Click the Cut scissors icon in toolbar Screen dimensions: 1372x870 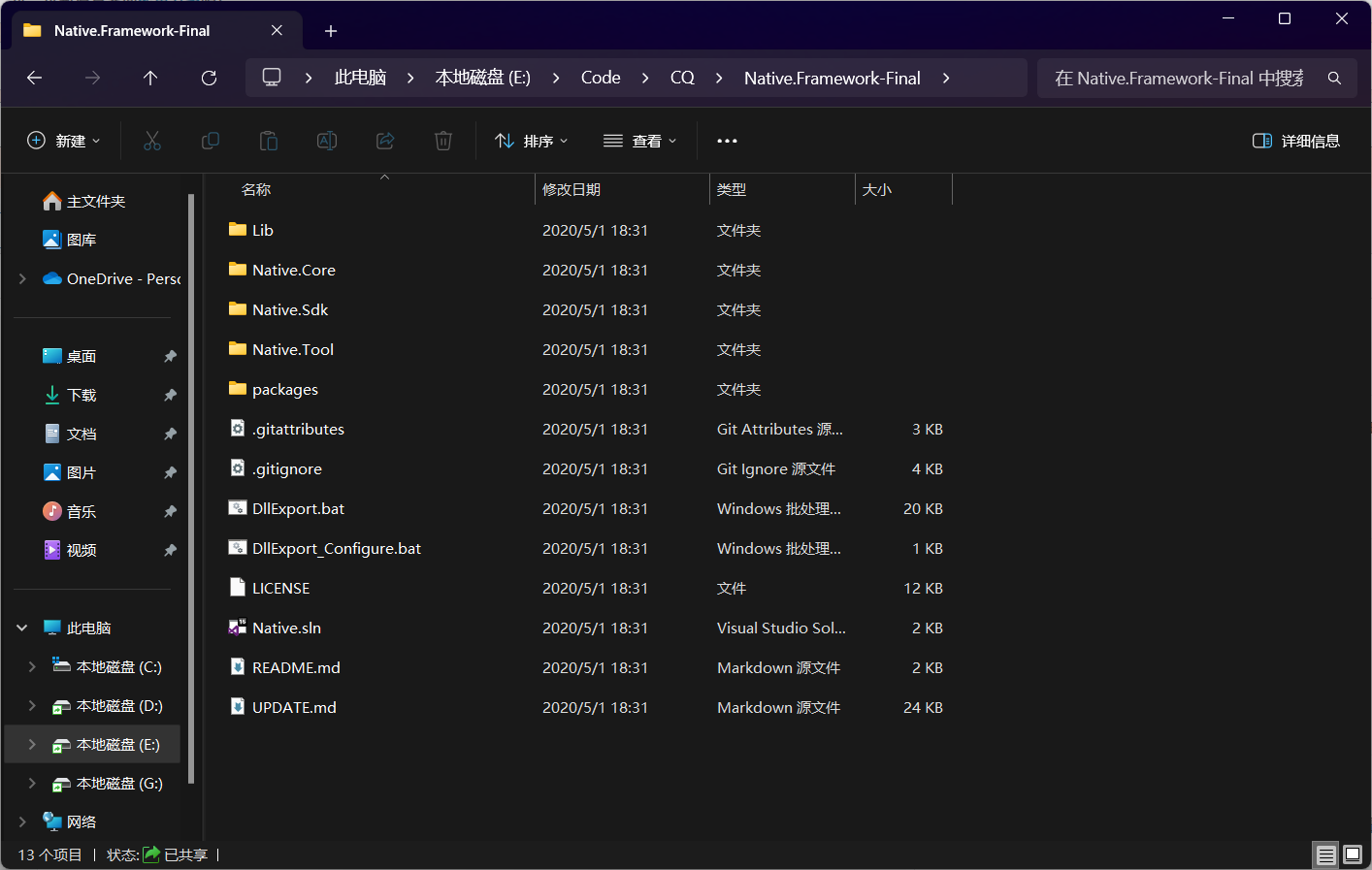tap(152, 141)
